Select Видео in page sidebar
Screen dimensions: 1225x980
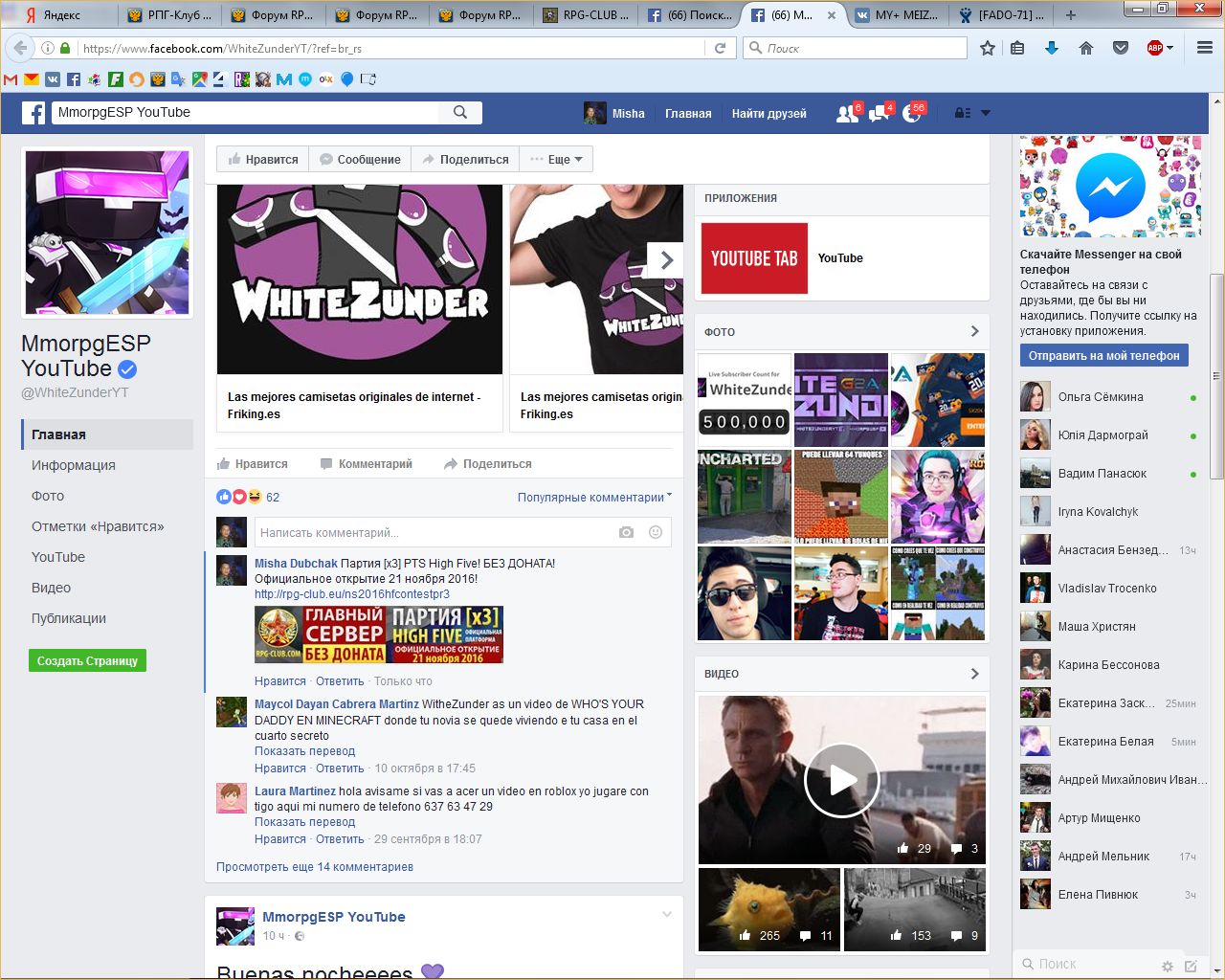[x=51, y=588]
